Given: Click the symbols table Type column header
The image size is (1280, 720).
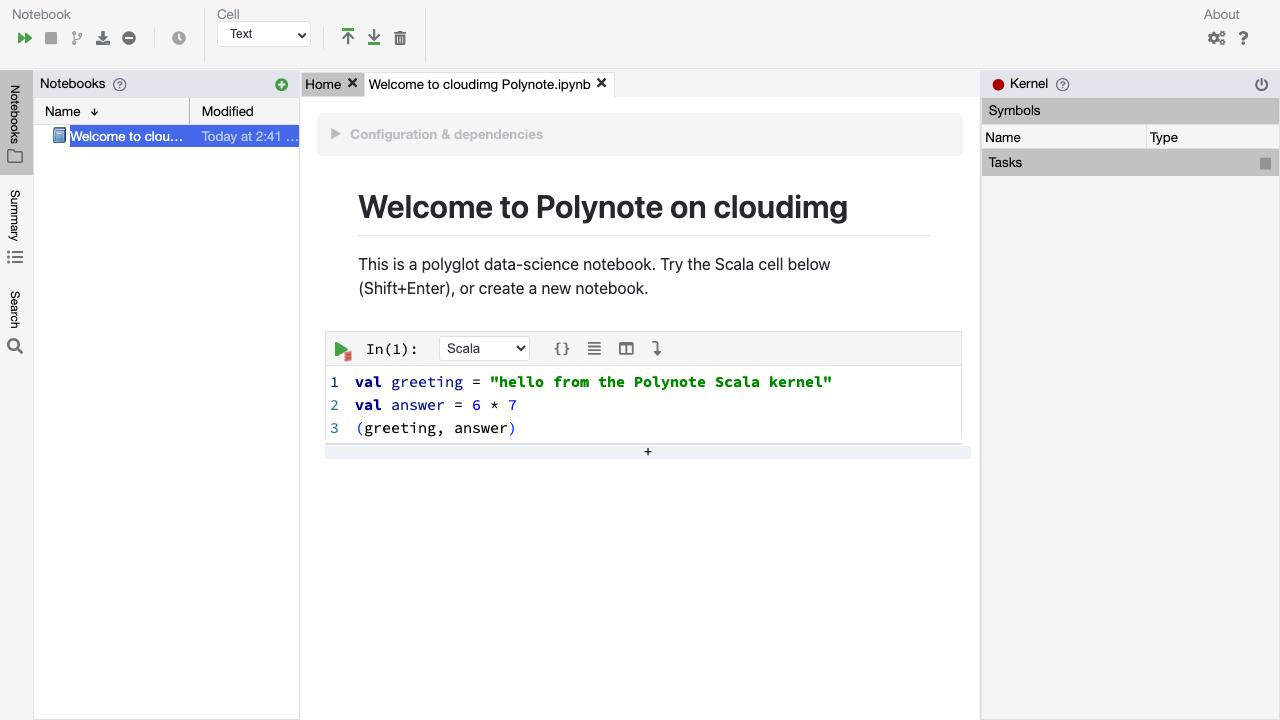Looking at the screenshot, I should (x=1213, y=138).
